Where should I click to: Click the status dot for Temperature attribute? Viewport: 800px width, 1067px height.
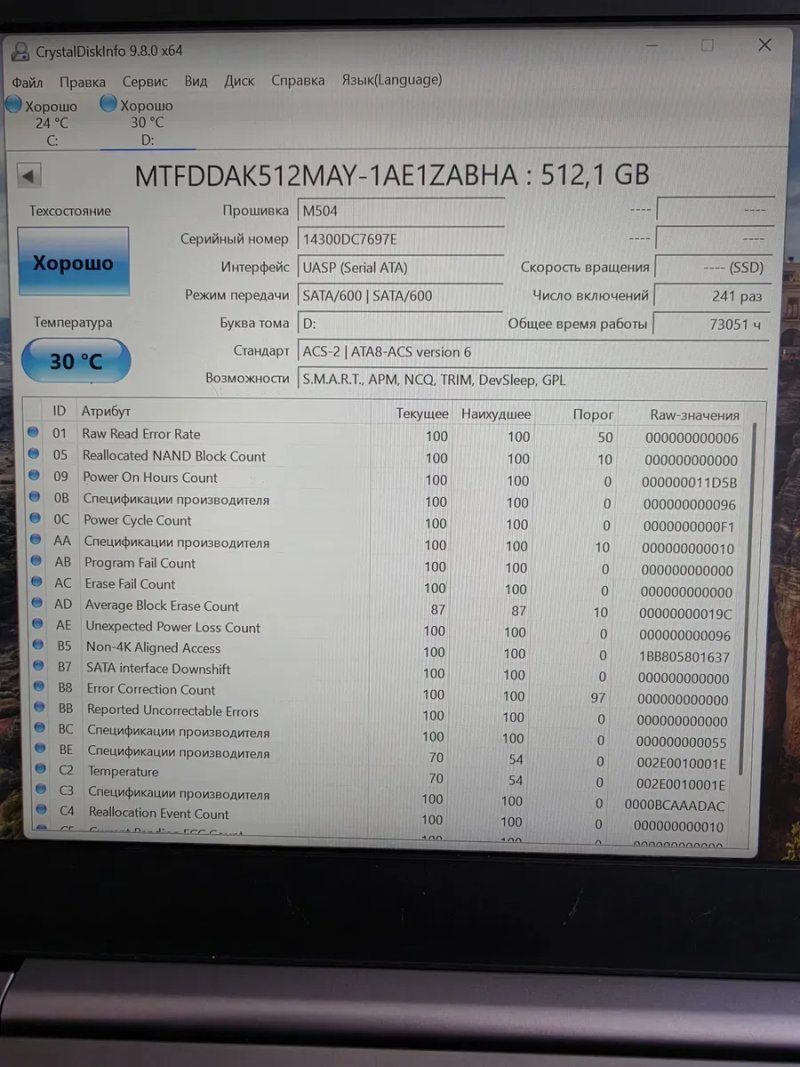point(41,769)
